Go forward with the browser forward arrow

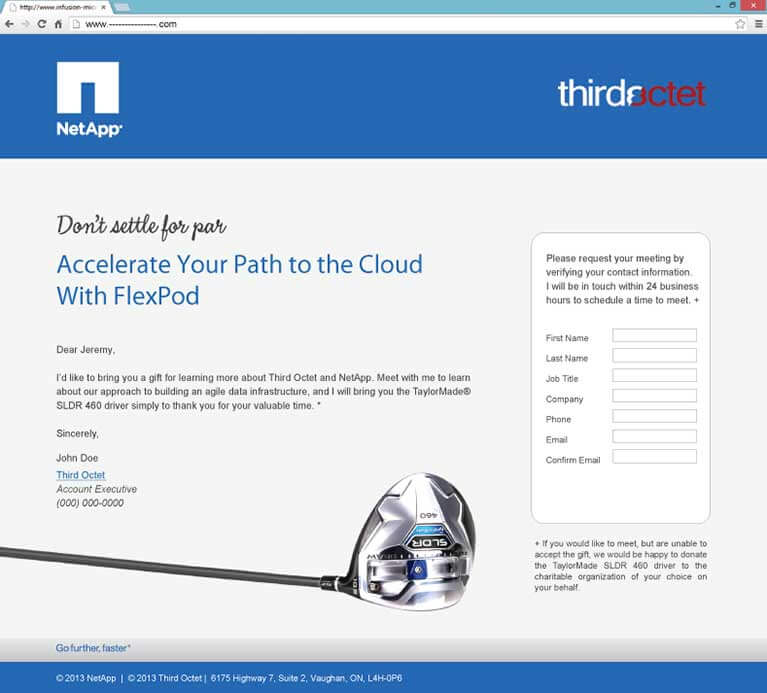click(25, 24)
